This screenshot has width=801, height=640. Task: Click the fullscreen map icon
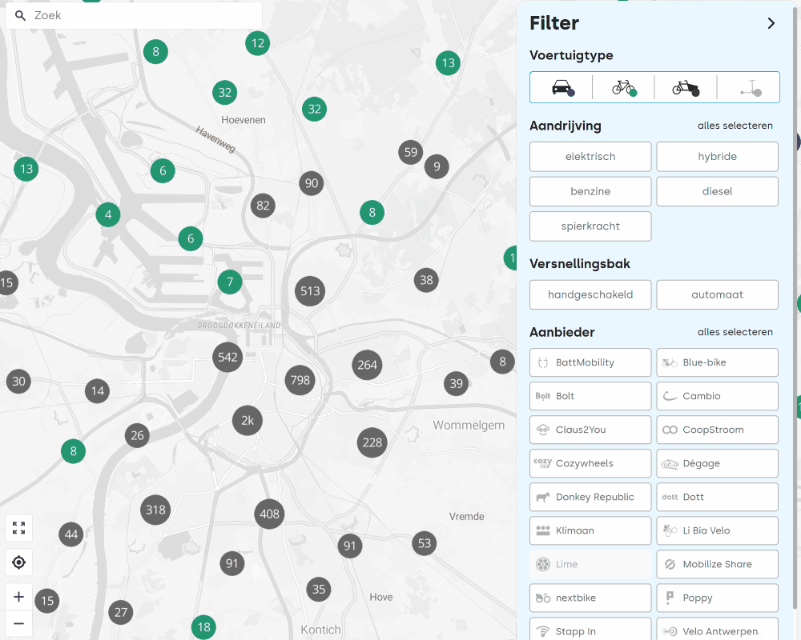click(x=19, y=528)
